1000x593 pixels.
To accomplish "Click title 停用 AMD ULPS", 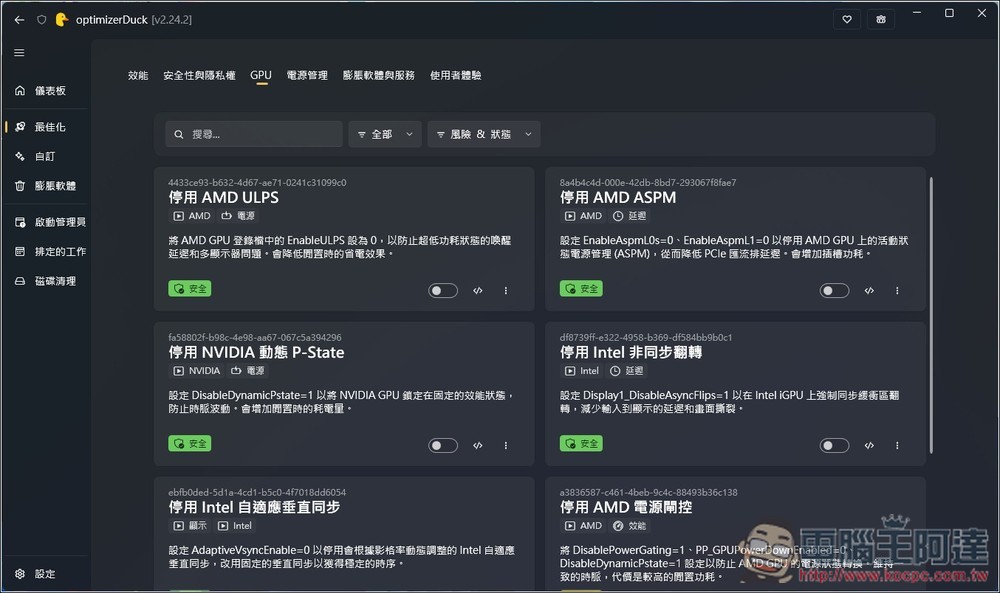I will 224,198.
